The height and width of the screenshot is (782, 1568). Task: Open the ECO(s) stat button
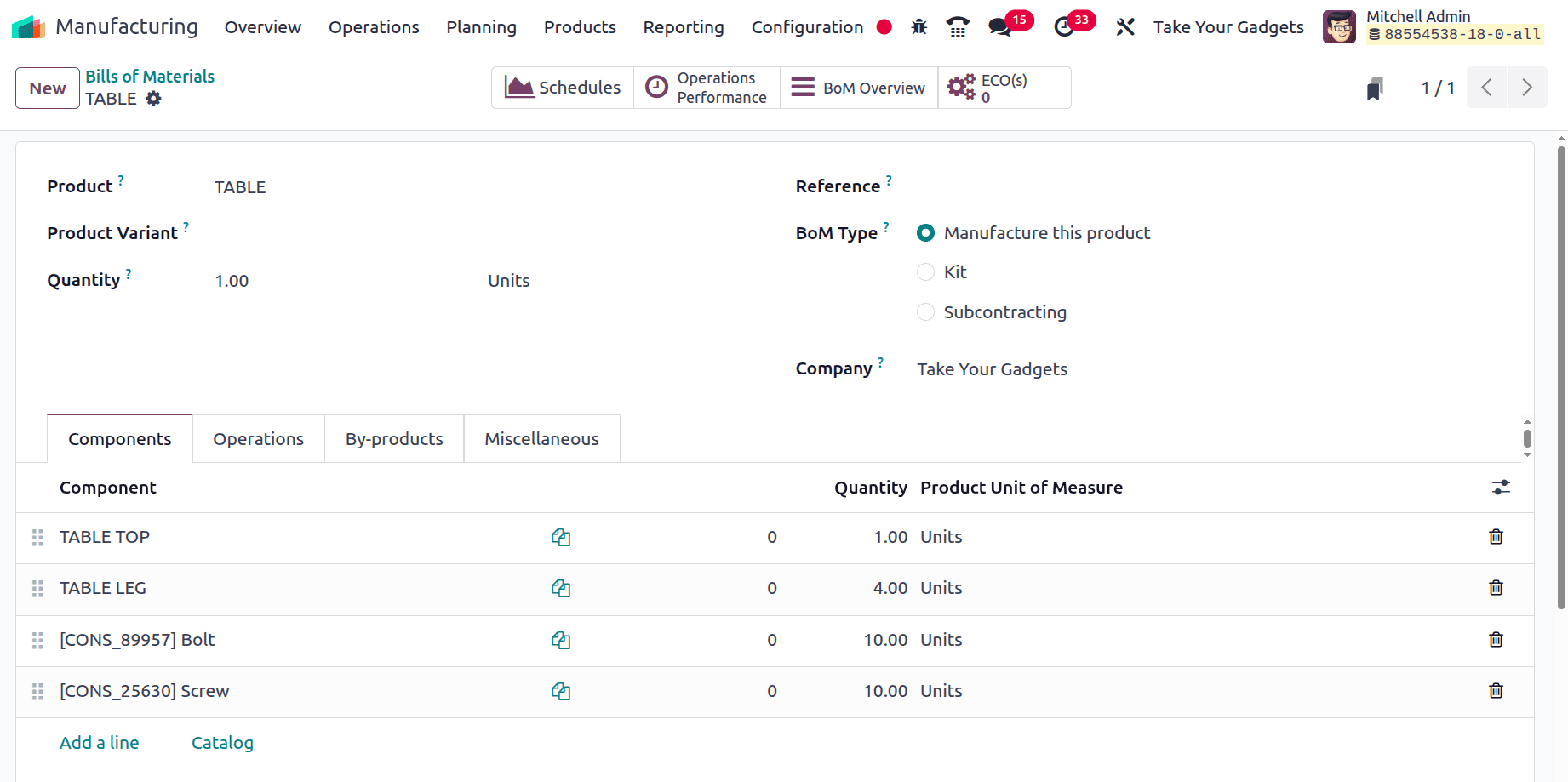[1004, 88]
